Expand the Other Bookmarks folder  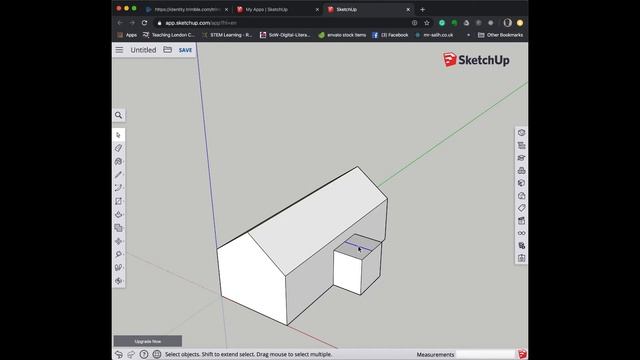click(x=500, y=35)
